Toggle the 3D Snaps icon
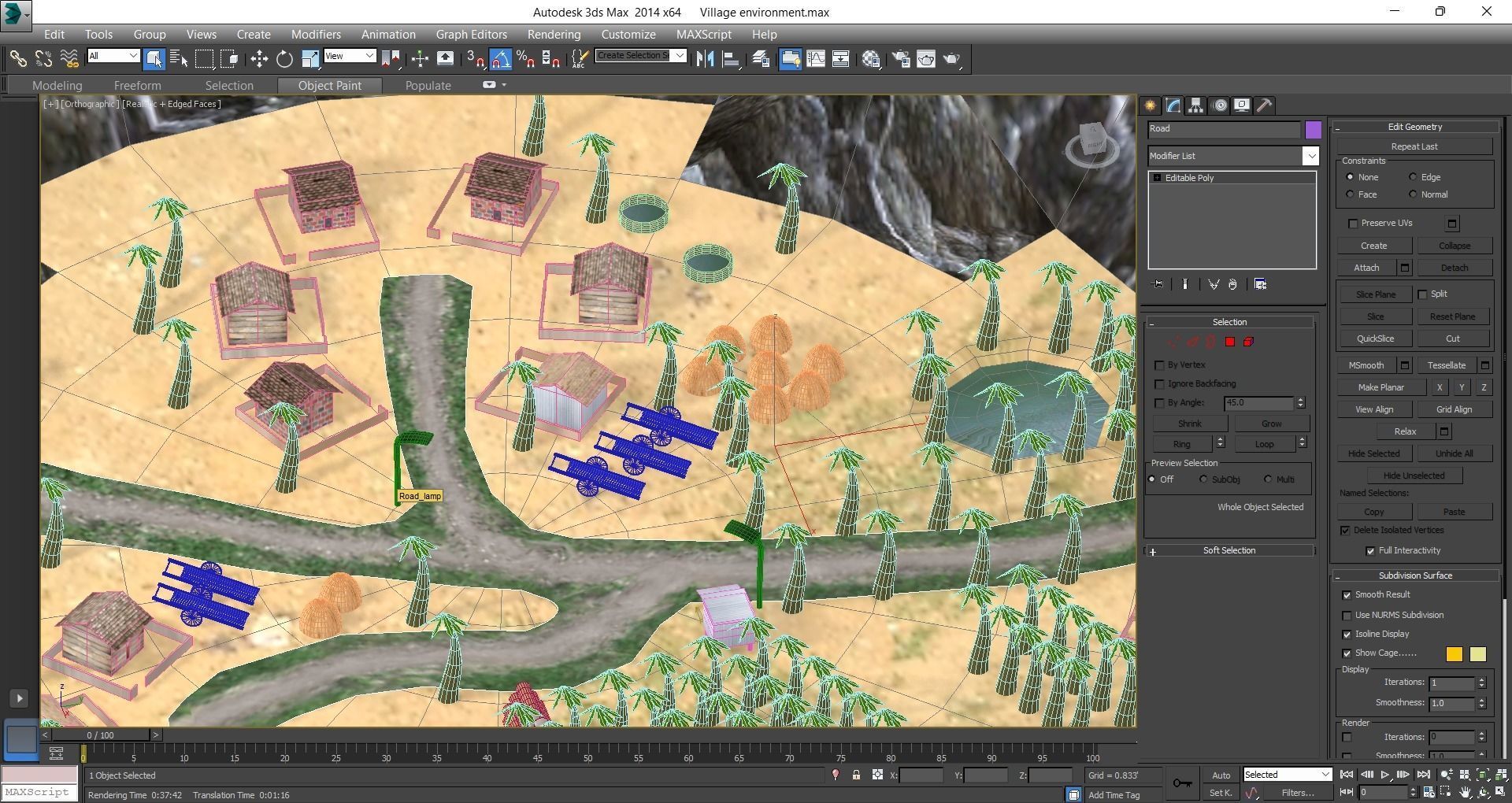Image resolution: width=1512 pixels, height=803 pixels. tap(476, 58)
